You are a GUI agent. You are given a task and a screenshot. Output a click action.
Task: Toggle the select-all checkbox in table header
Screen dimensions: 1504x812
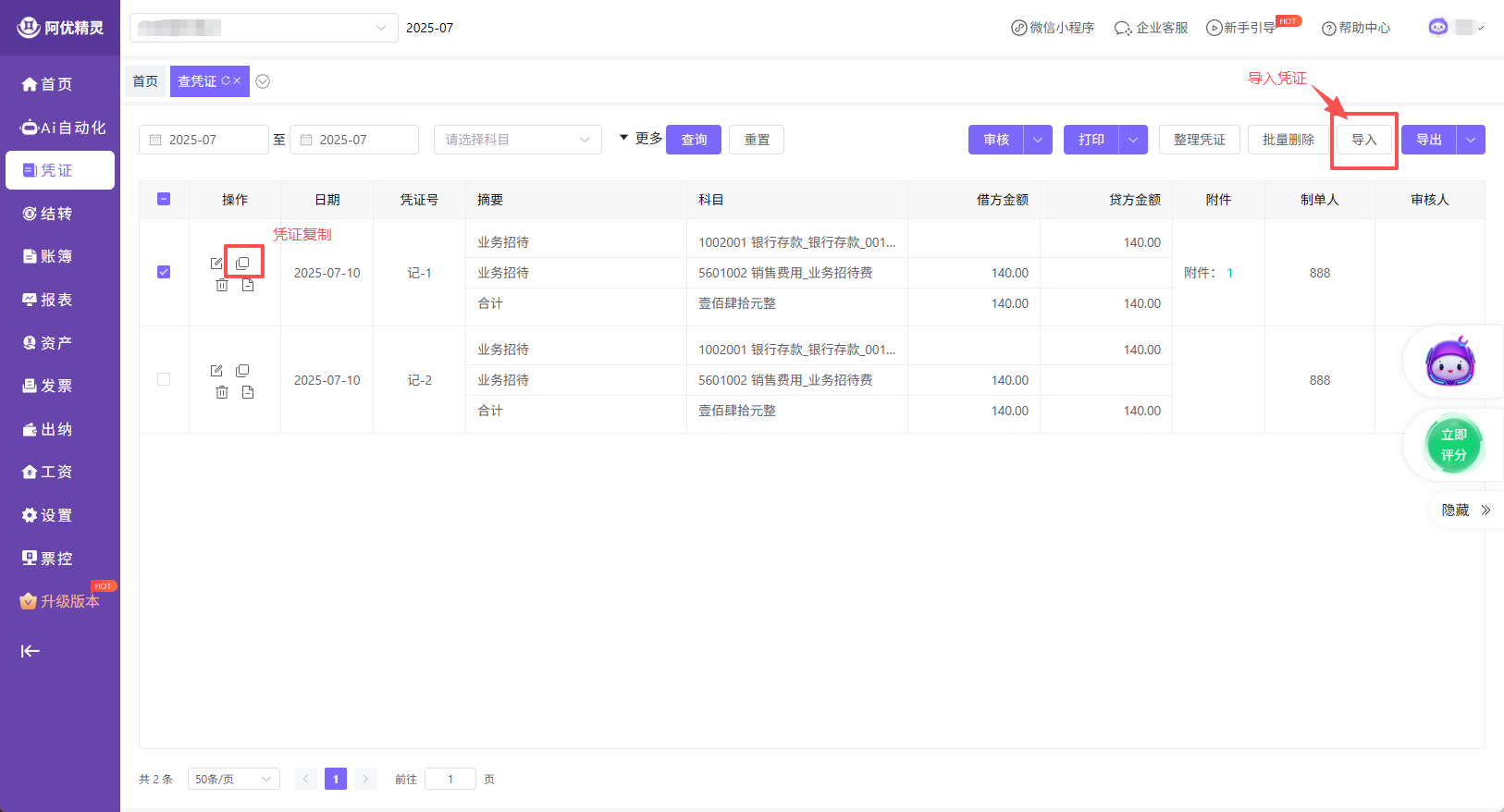[164, 199]
